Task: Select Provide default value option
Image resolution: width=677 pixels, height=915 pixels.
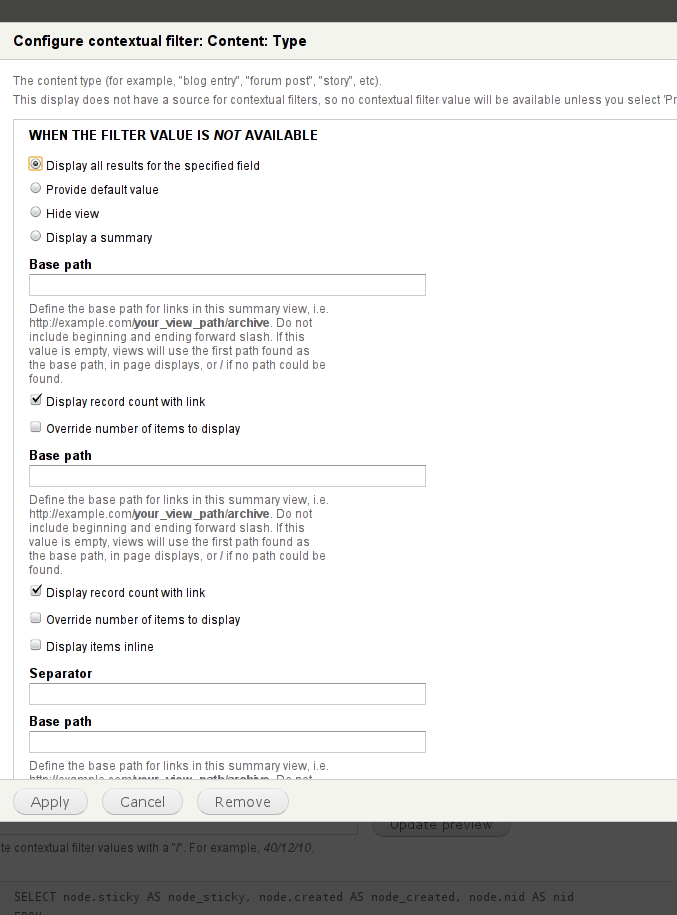Action: click(x=36, y=188)
